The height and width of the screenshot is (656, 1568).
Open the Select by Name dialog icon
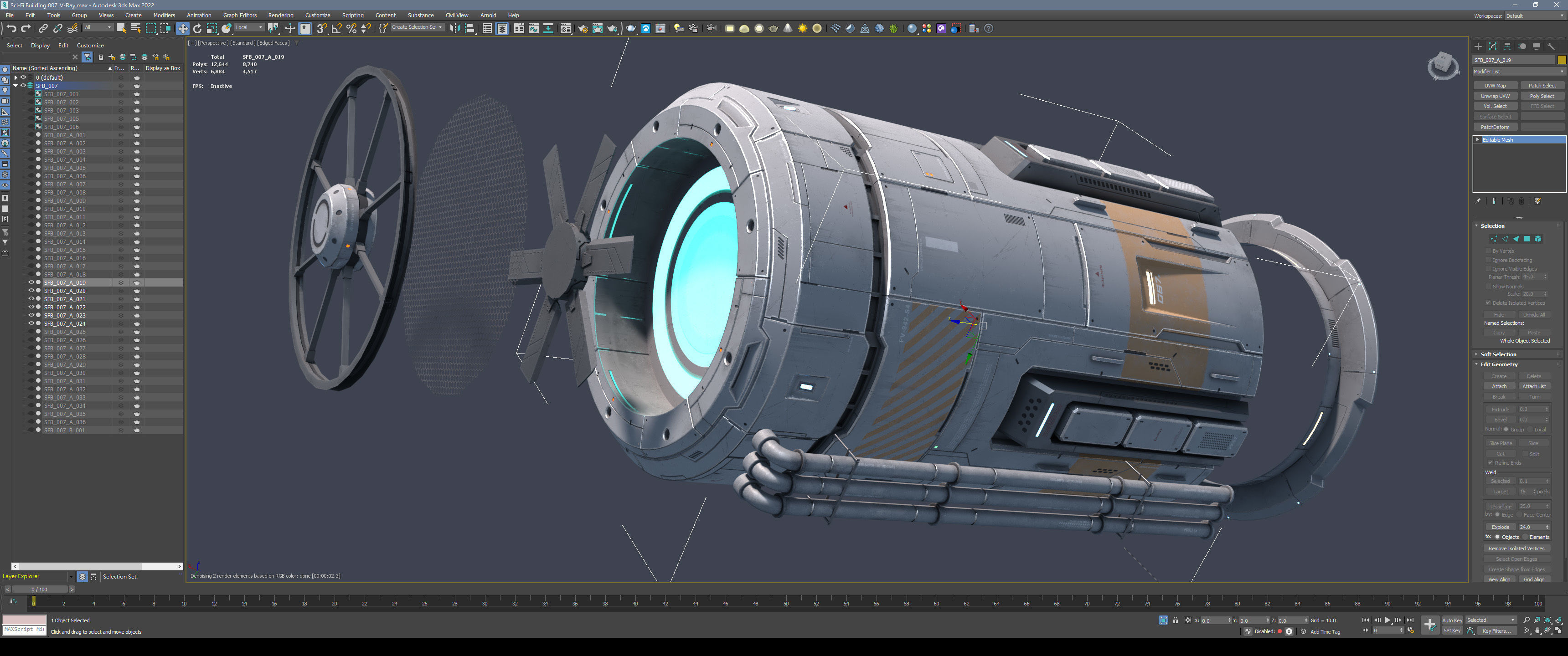tap(136, 28)
